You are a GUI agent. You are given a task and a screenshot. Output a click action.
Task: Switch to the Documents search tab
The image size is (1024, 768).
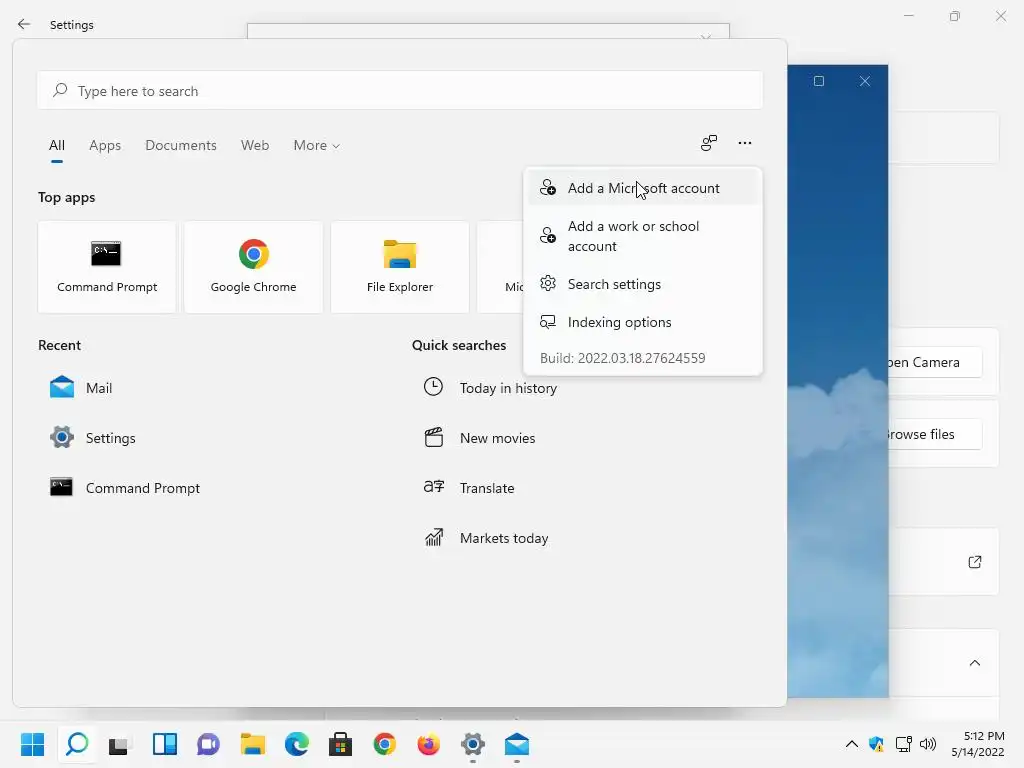pos(181,145)
